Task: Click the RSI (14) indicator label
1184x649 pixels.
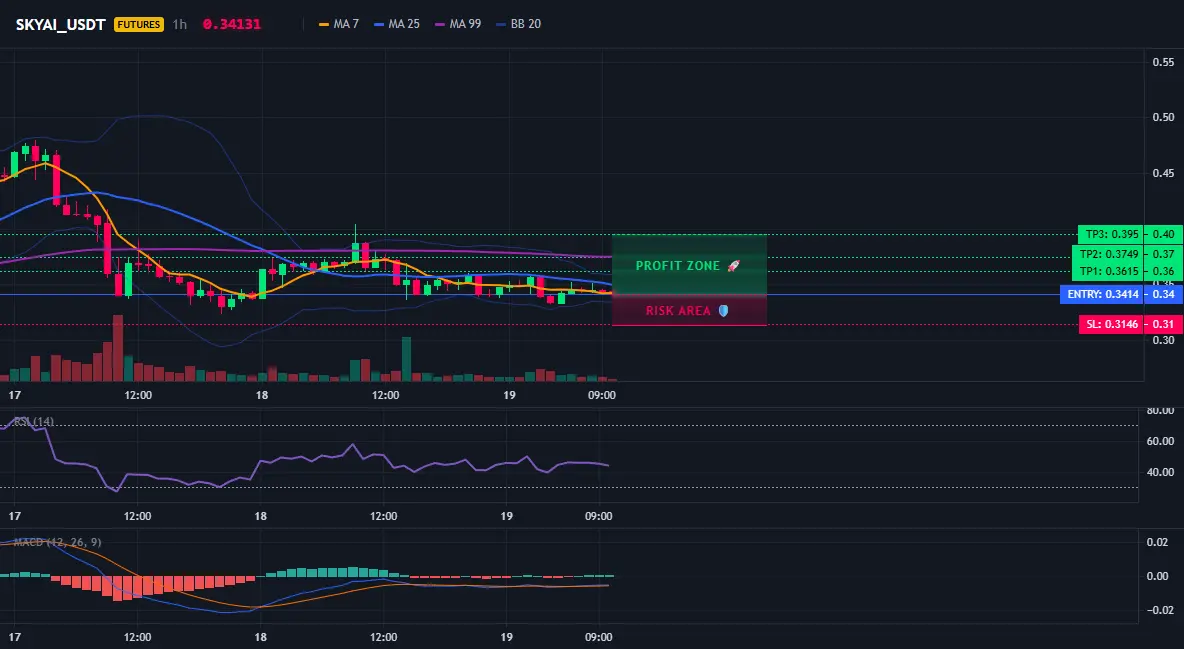Action: (34, 422)
